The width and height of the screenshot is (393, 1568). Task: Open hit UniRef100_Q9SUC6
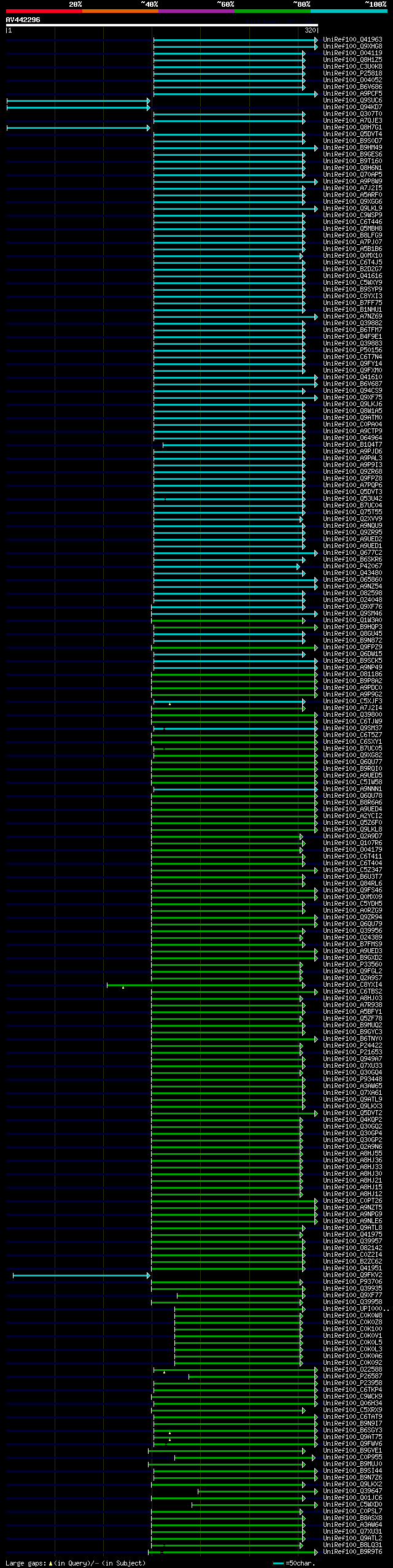click(352, 101)
